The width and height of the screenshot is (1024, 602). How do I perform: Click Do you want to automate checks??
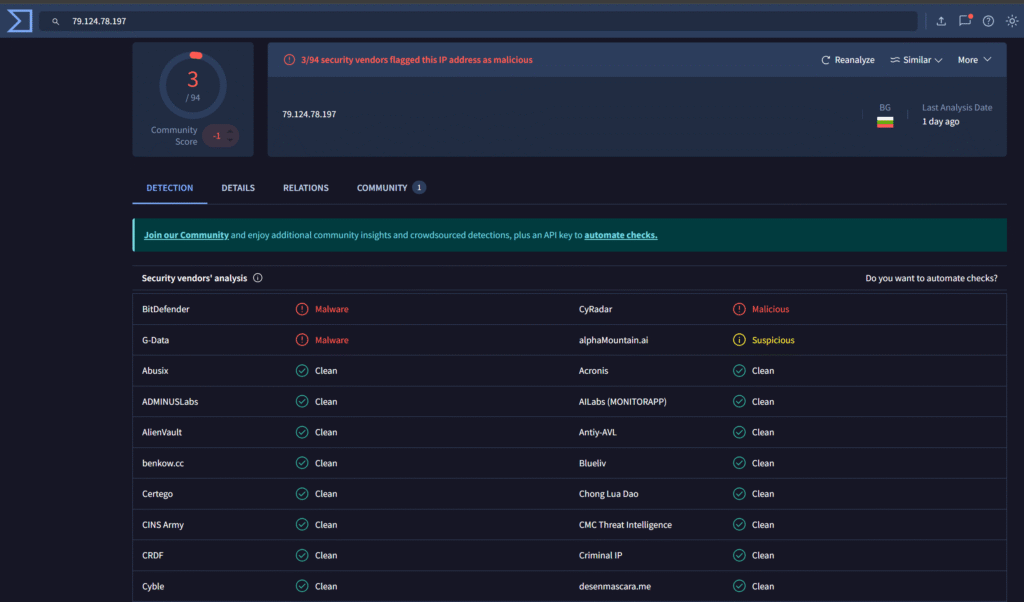click(931, 278)
